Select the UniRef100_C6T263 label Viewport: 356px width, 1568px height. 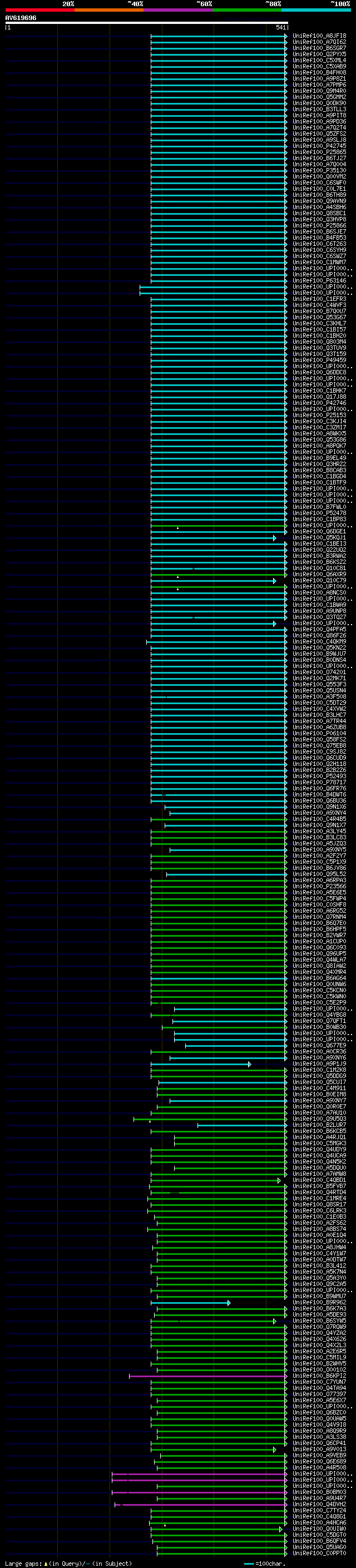coord(319,244)
